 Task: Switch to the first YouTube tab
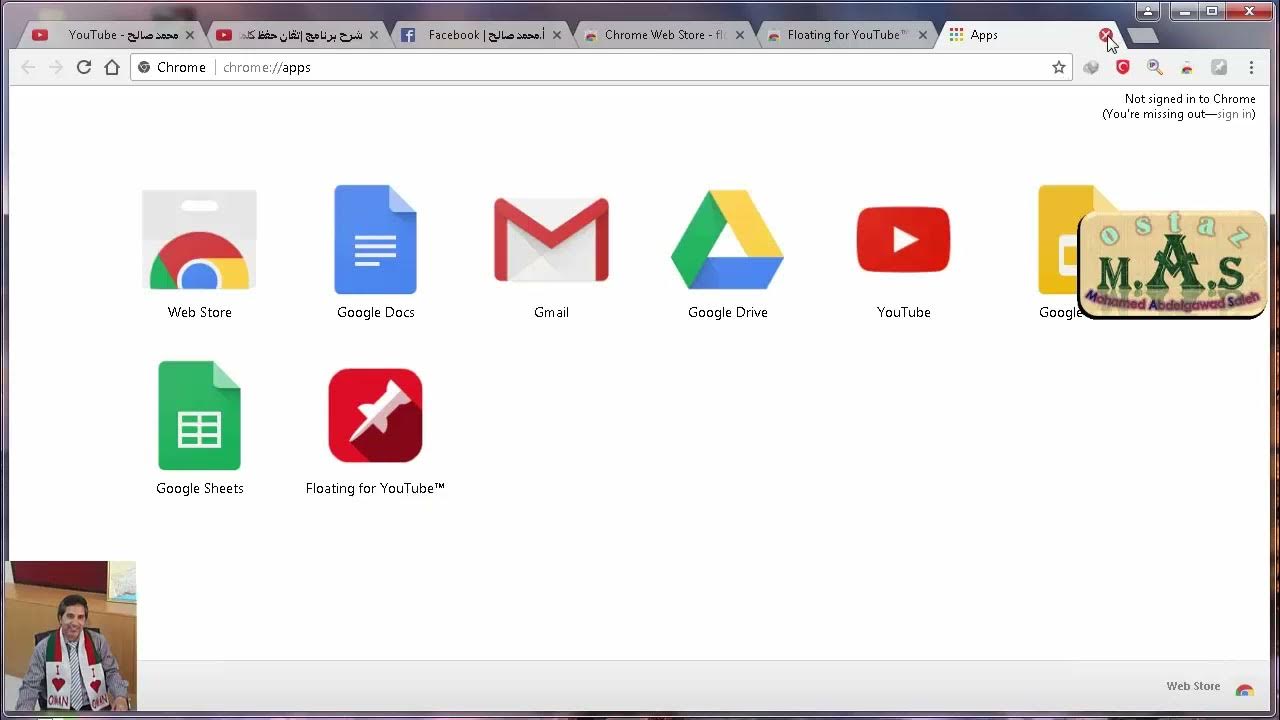click(110, 35)
